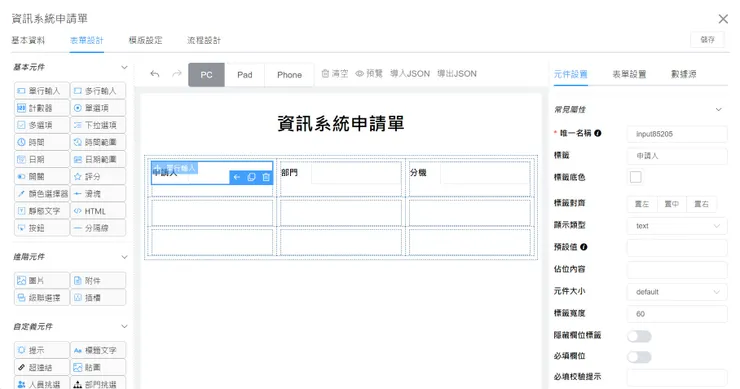This screenshot has height=389, width=740.
Task: Click the 儲存 save button
Action: pyautogui.click(x=707, y=40)
